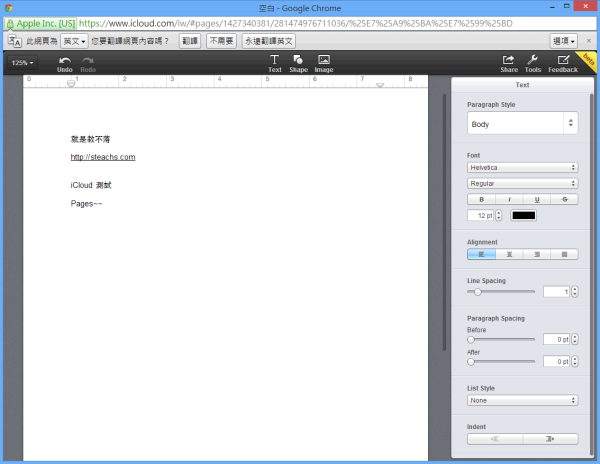Open the Feedback form
The height and width of the screenshot is (464, 600).
click(x=563, y=63)
